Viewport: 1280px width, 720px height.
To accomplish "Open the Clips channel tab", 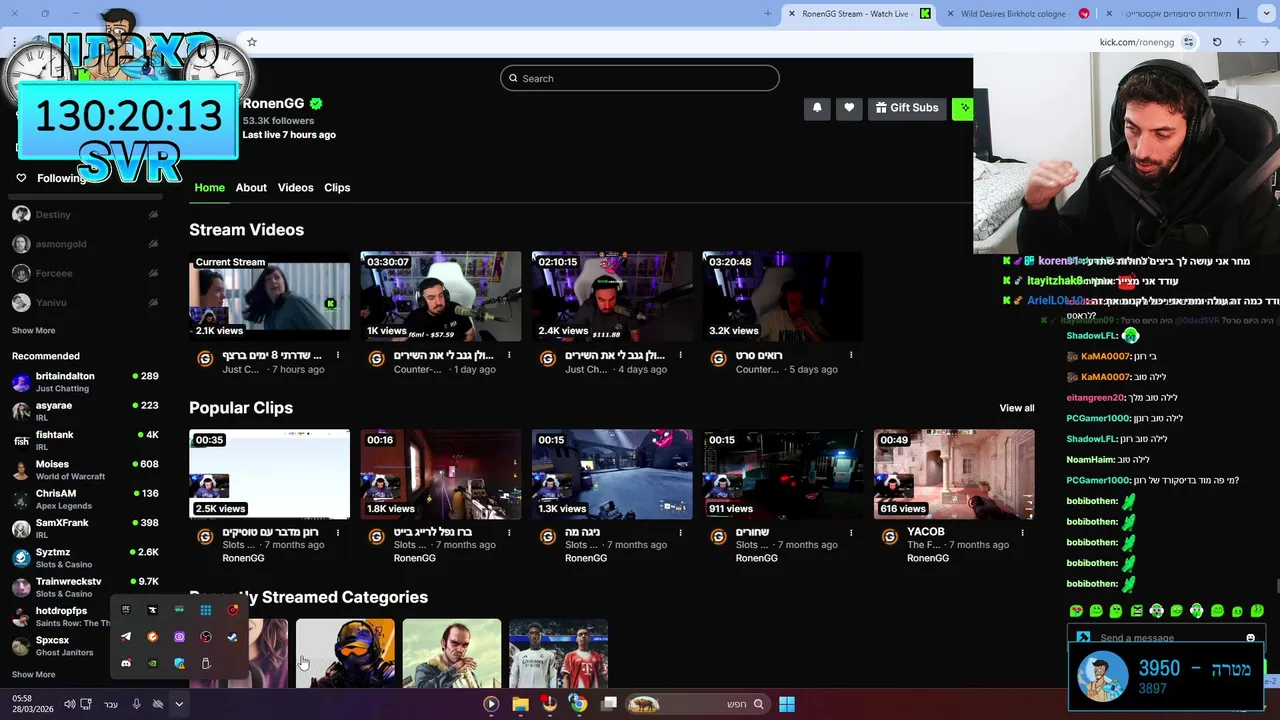I will click(337, 187).
